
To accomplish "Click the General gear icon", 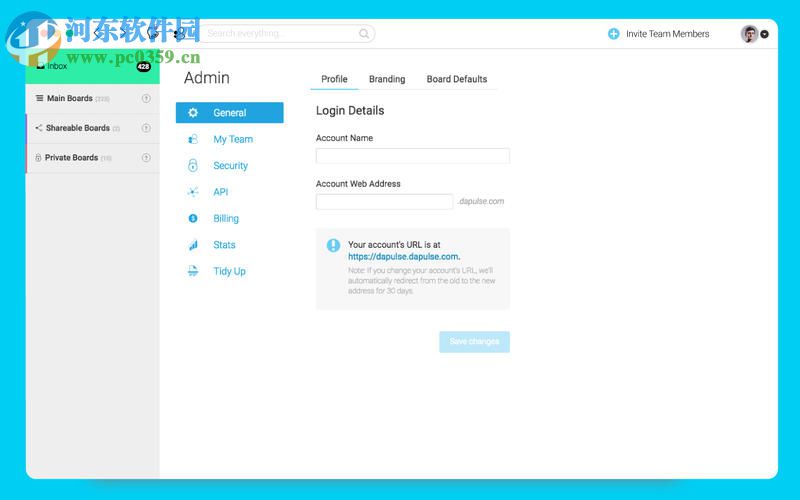I will (x=193, y=113).
